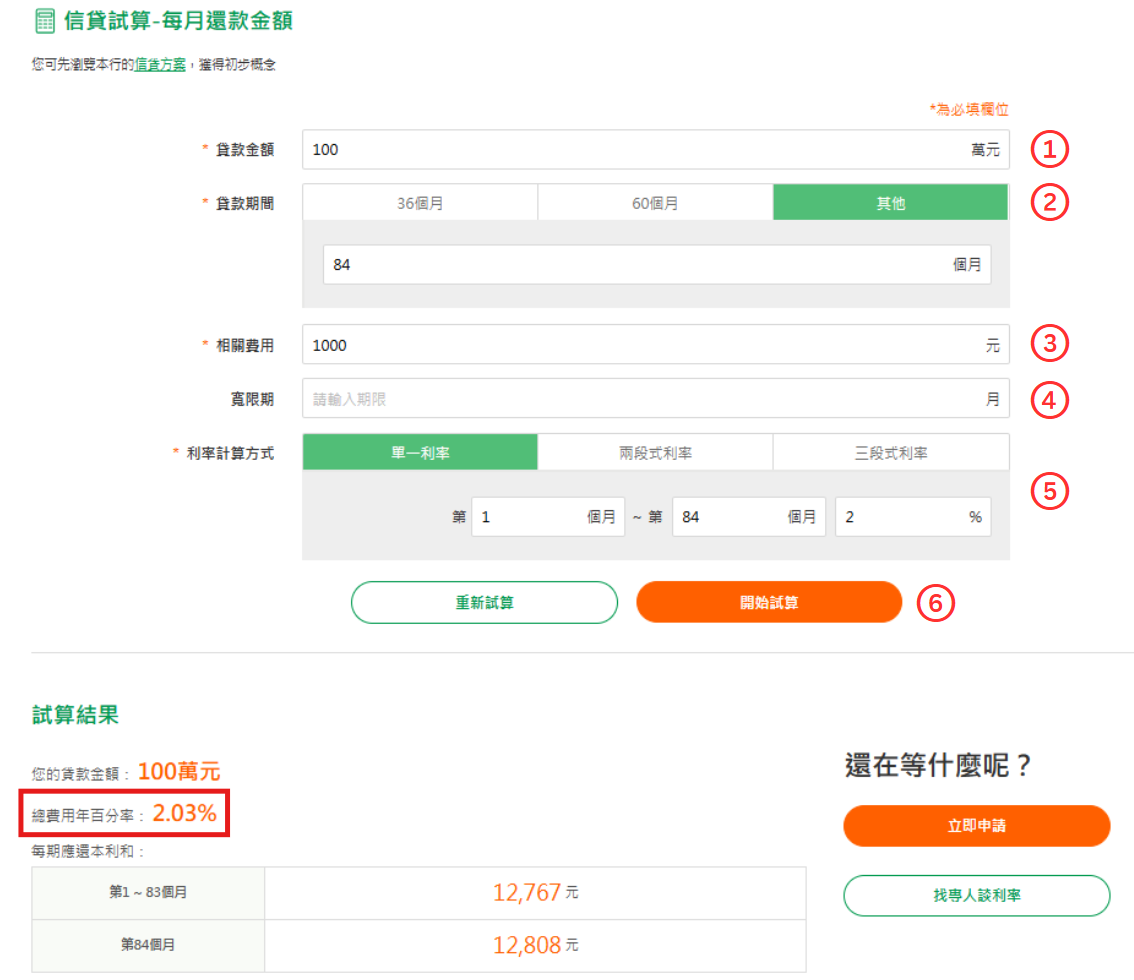Switch to the 三段式利率 rate tab
Screen dimensions: 1134x980
890,451
